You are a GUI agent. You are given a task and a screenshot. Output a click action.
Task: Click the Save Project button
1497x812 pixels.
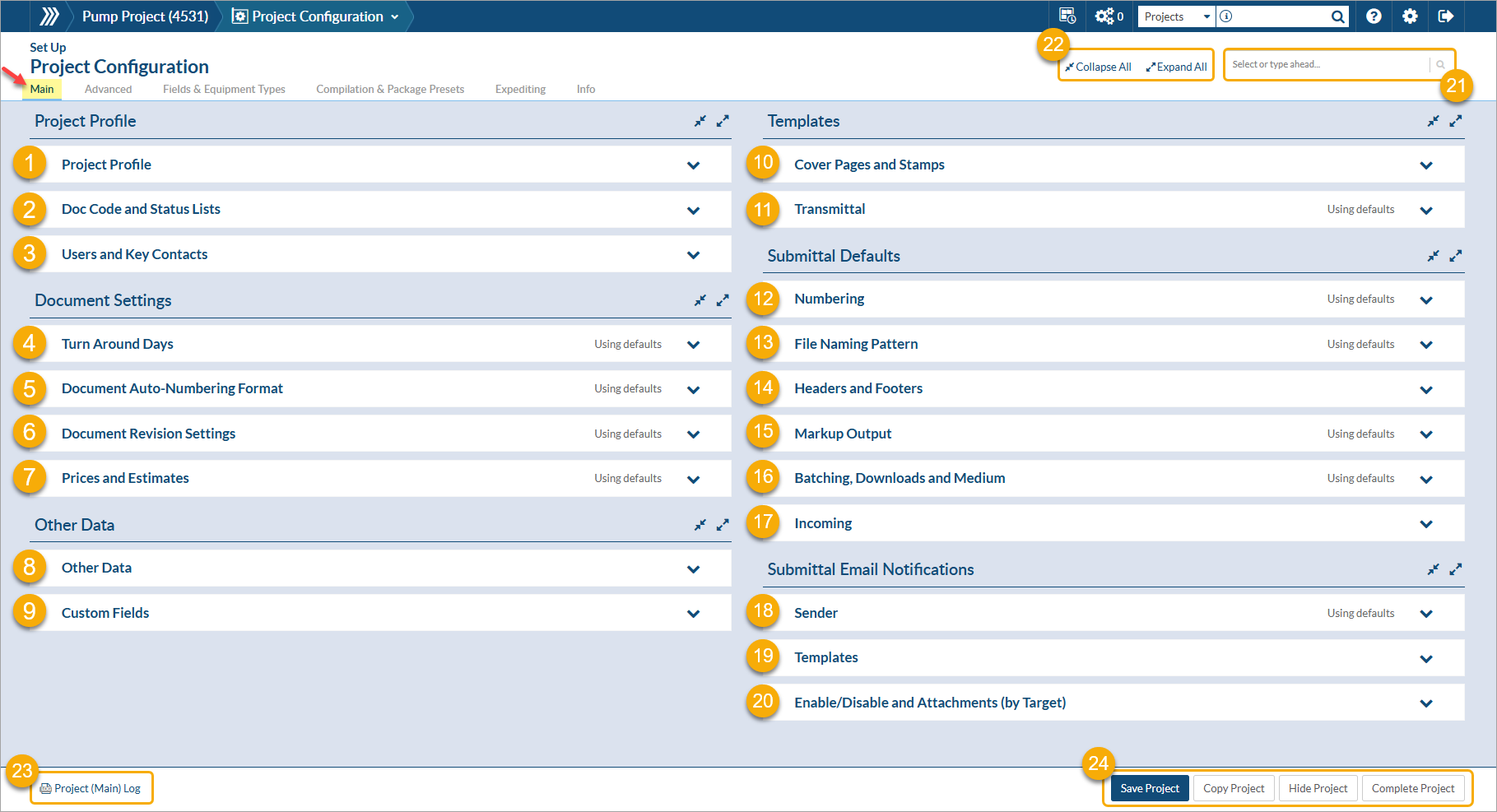(x=1150, y=788)
